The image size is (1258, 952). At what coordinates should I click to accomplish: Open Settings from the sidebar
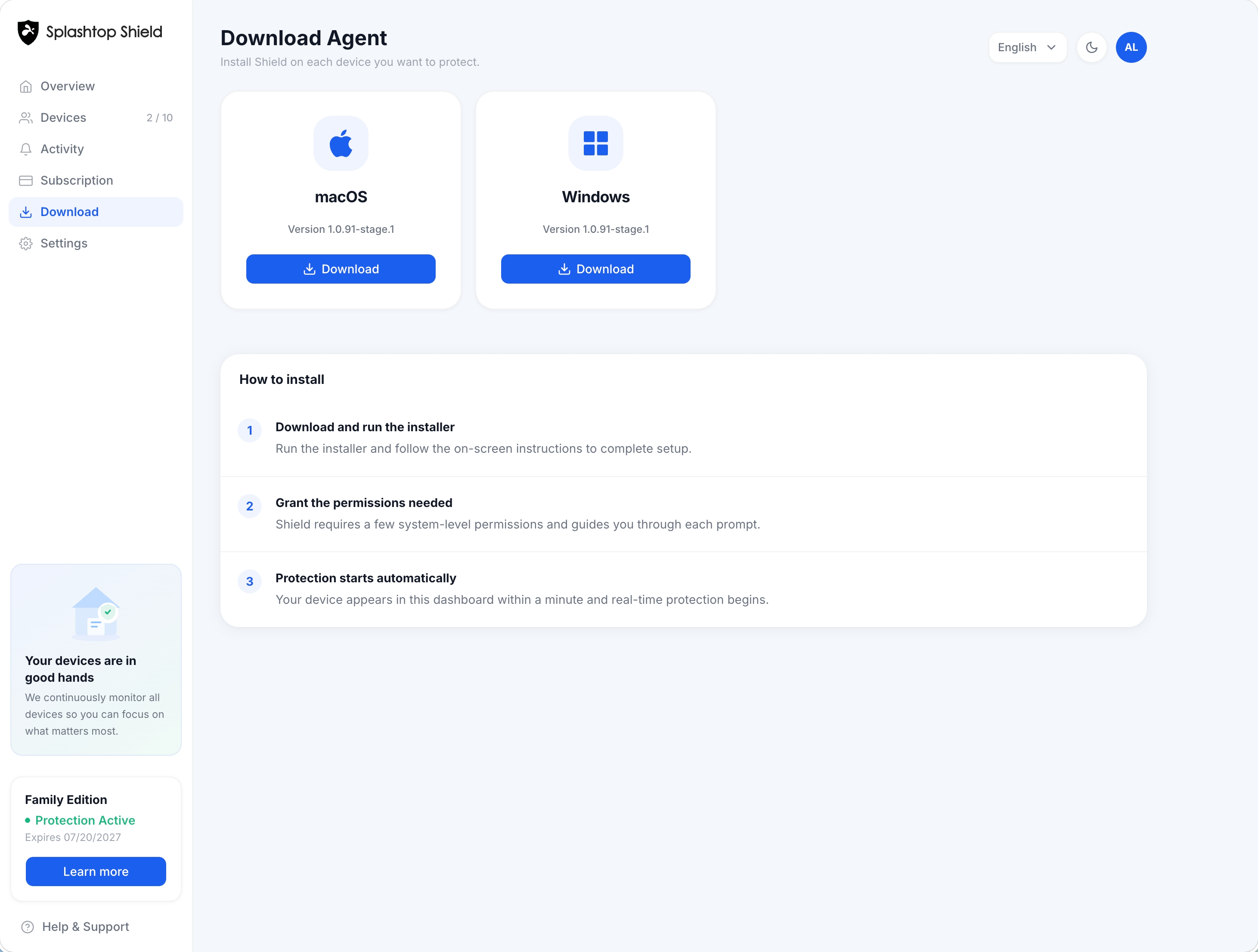96,243
